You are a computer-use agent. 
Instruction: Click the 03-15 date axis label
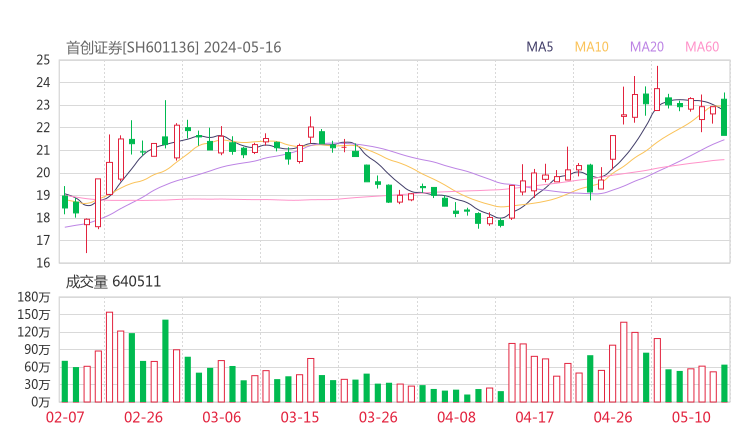pos(300,417)
